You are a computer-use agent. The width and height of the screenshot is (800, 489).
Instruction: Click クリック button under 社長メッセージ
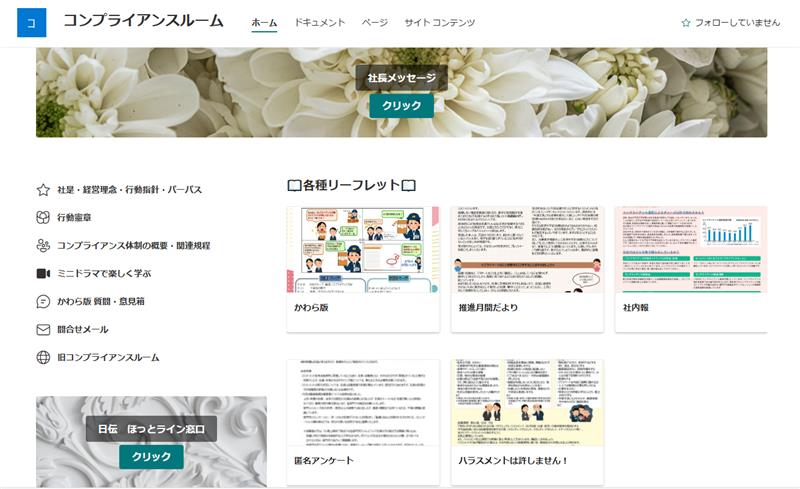pyautogui.click(x=401, y=106)
